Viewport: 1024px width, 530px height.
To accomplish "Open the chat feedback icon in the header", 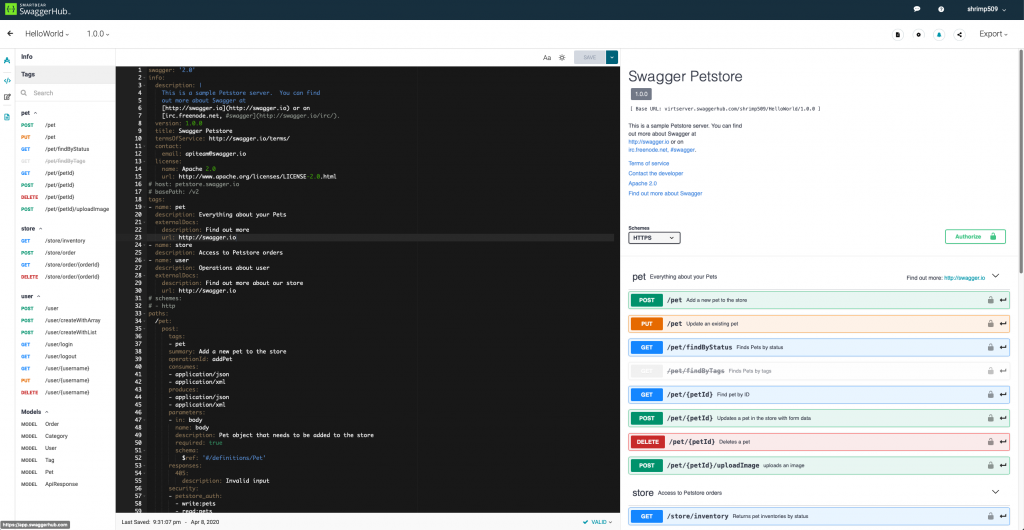I will click(x=917, y=9).
